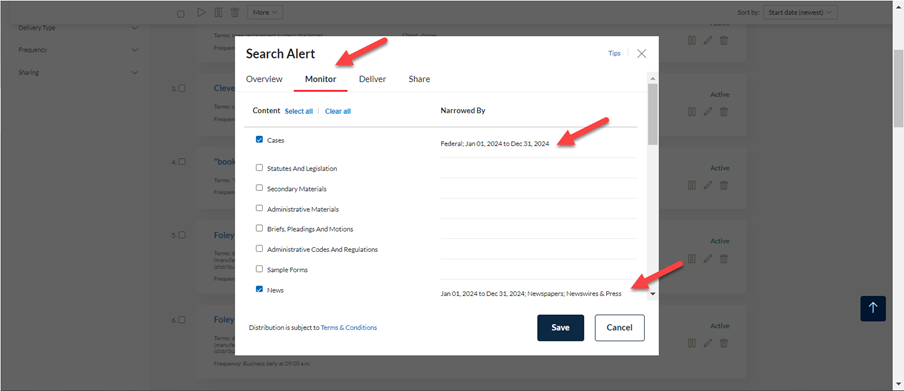Uncheck the Cases content checkbox
This screenshot has height=391, width=904.
259,139
